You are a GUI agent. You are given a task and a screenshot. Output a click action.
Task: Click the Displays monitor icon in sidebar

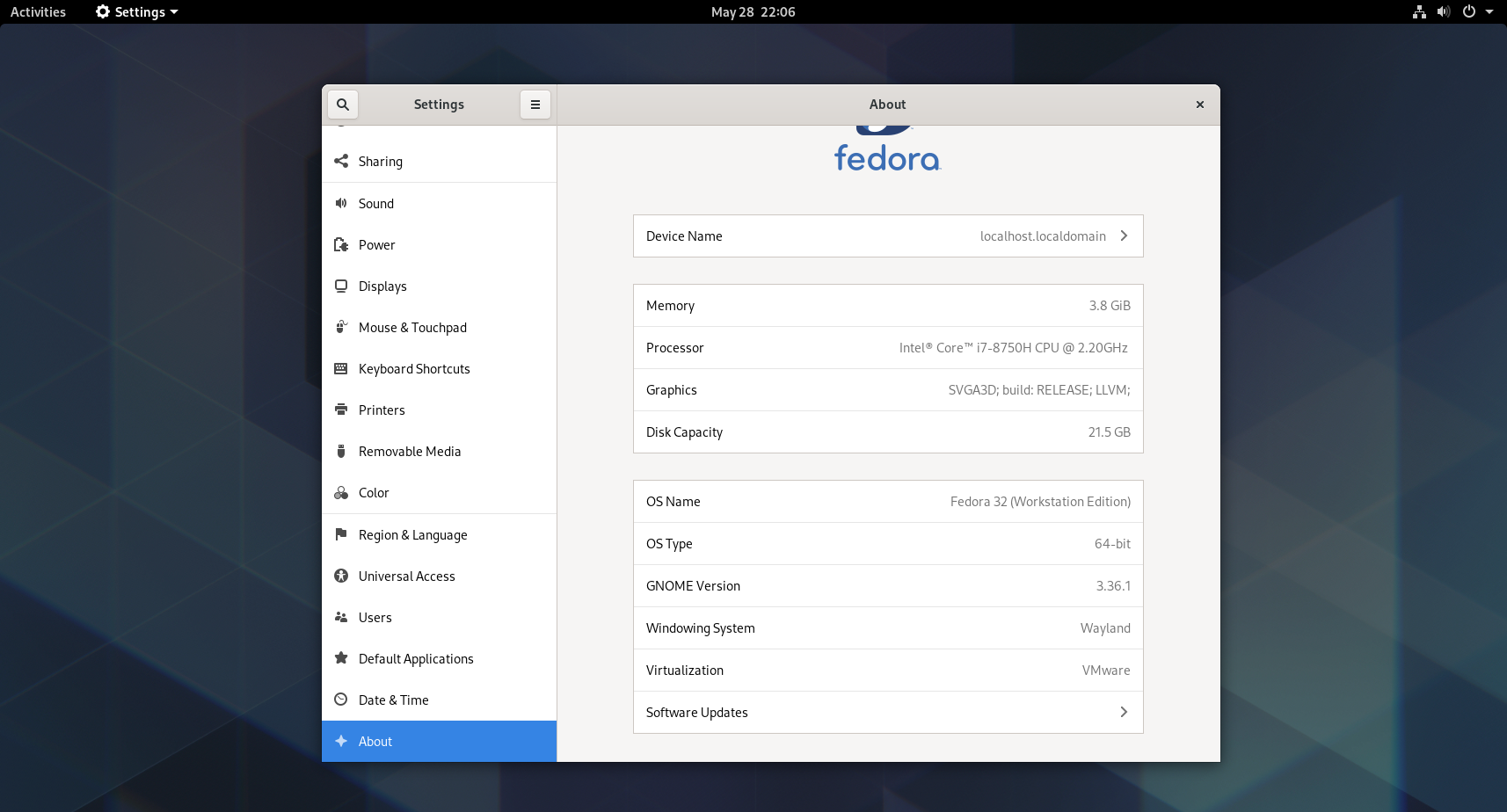341,286
